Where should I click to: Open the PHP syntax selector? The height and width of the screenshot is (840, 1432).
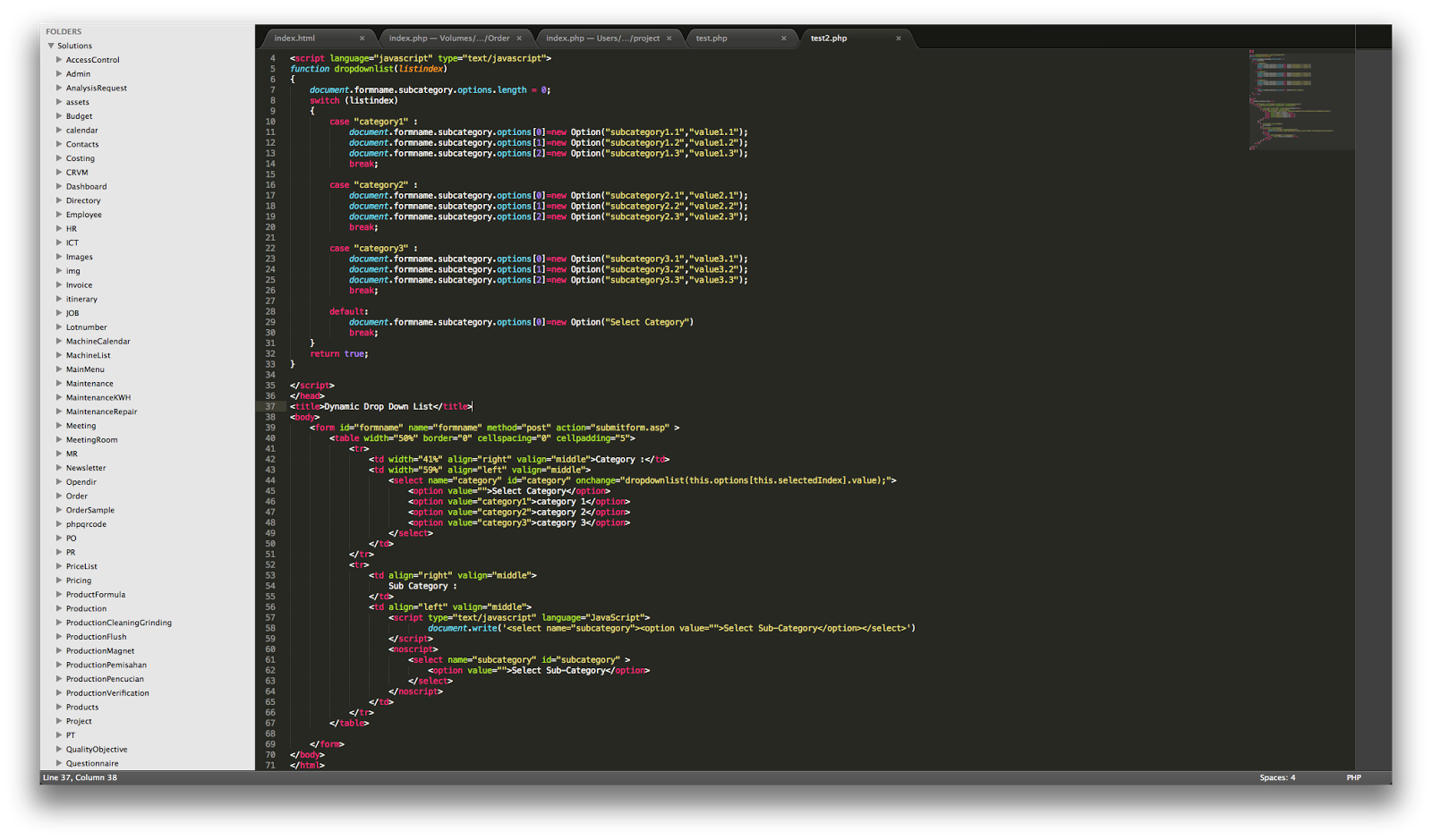[1353, 777]
